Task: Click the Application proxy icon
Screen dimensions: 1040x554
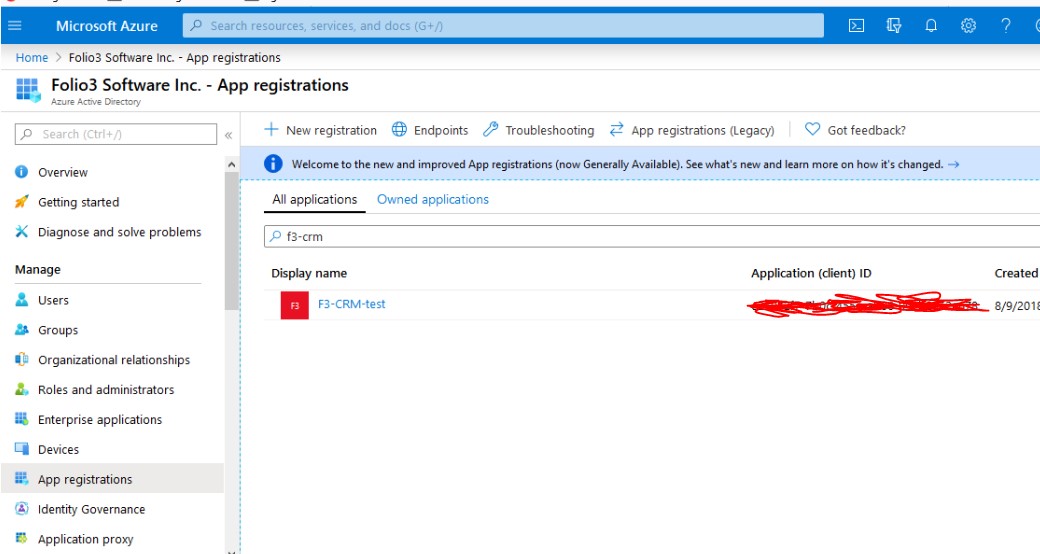Action: pyautogui.click(x=21, y=538)
